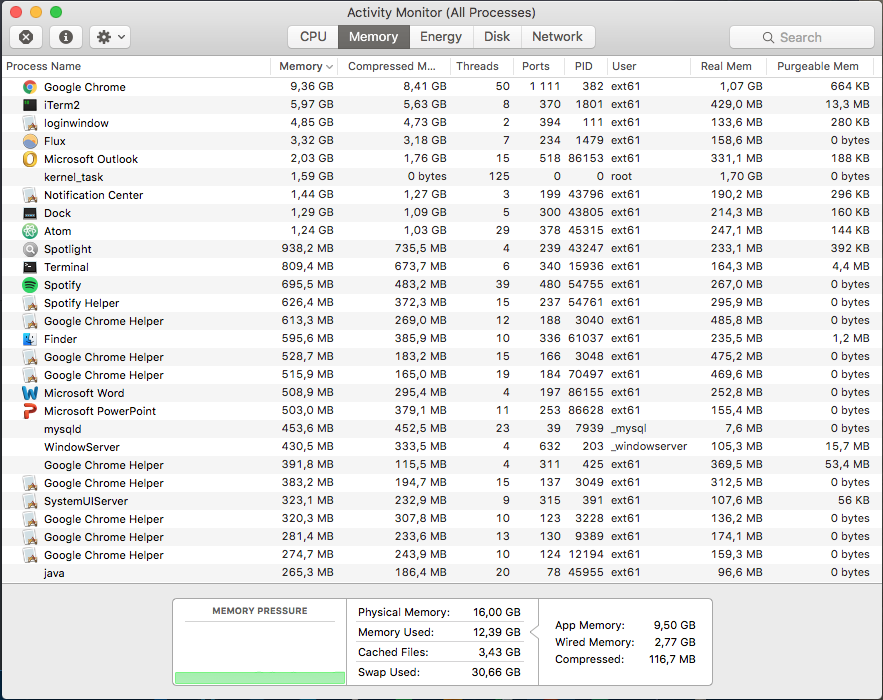Select the Flux app icon
The height and width of the screenshot is (700, 883).
point(30,141)
